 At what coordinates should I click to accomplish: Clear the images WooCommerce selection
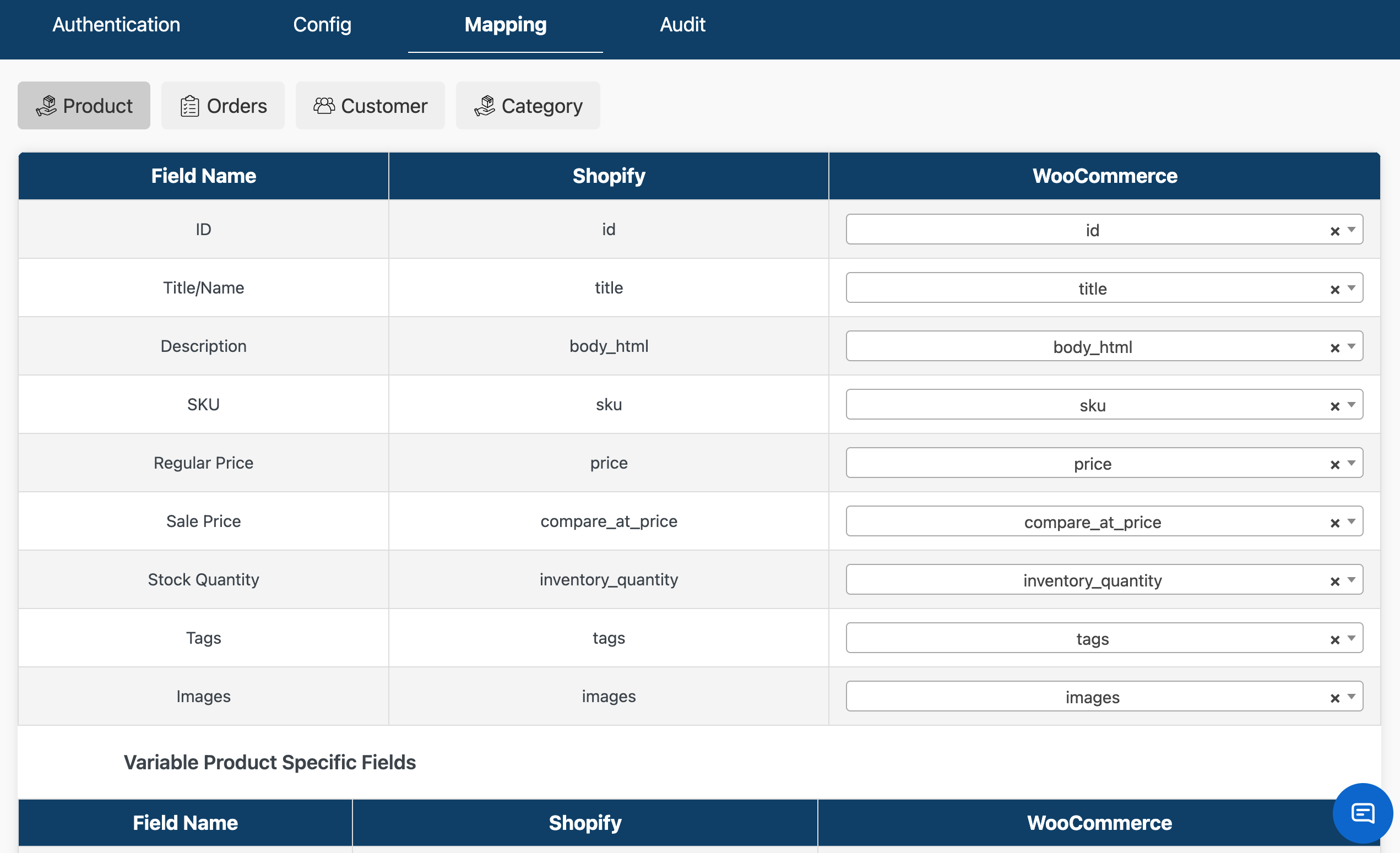[x=1334, y=698]
